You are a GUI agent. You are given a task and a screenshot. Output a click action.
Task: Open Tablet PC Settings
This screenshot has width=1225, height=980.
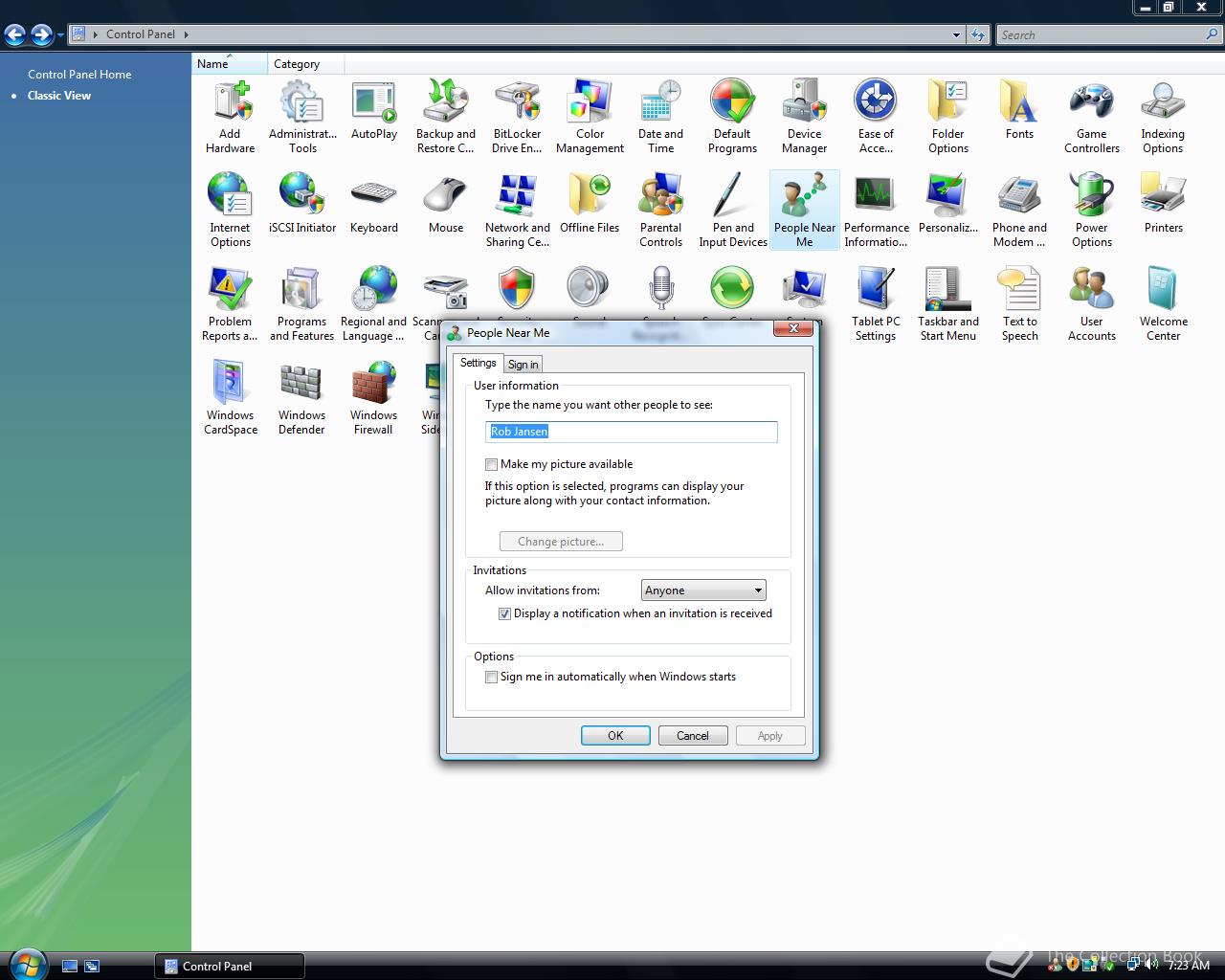pos(876,304)
